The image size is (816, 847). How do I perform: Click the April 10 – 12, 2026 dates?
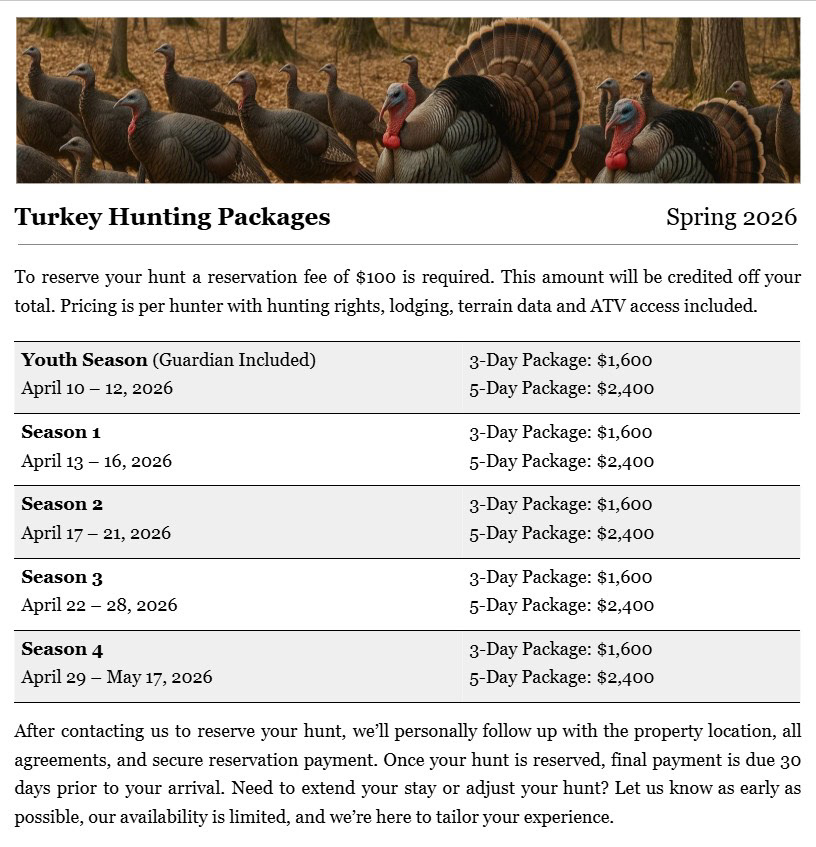tap(97, 388)
